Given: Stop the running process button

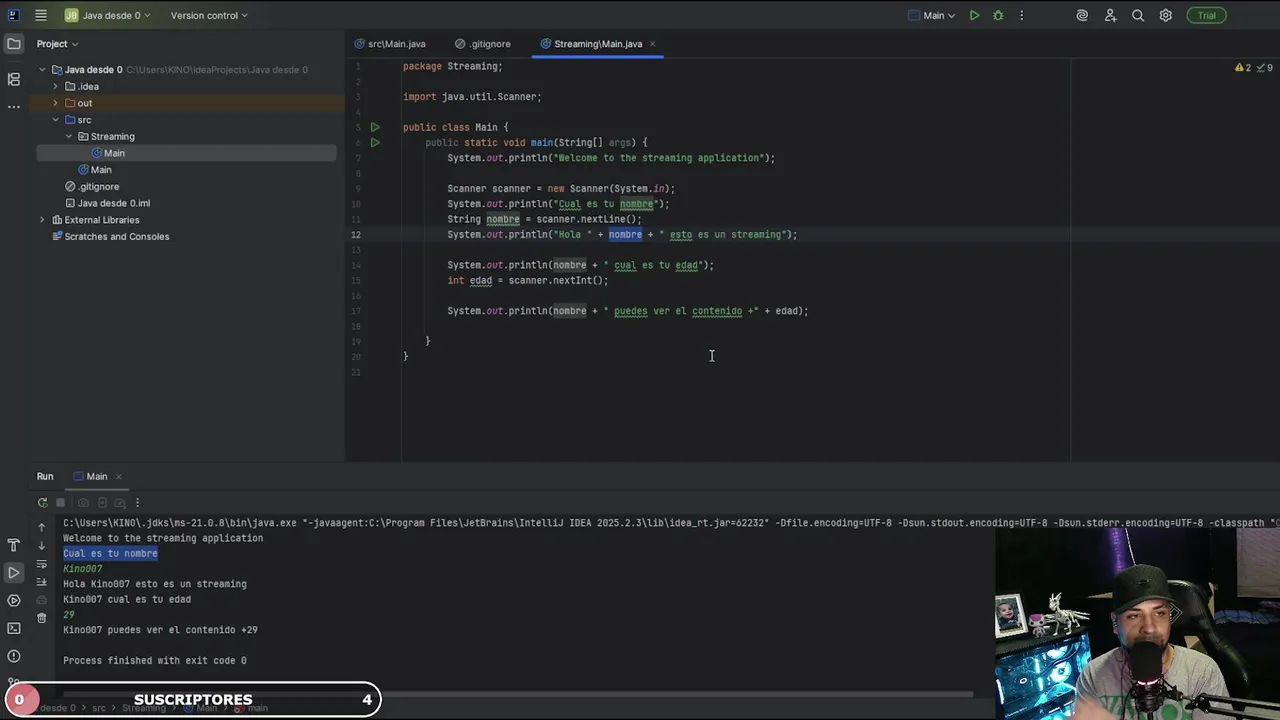Looking at the screenshot, I should click(x=61, y=503).
